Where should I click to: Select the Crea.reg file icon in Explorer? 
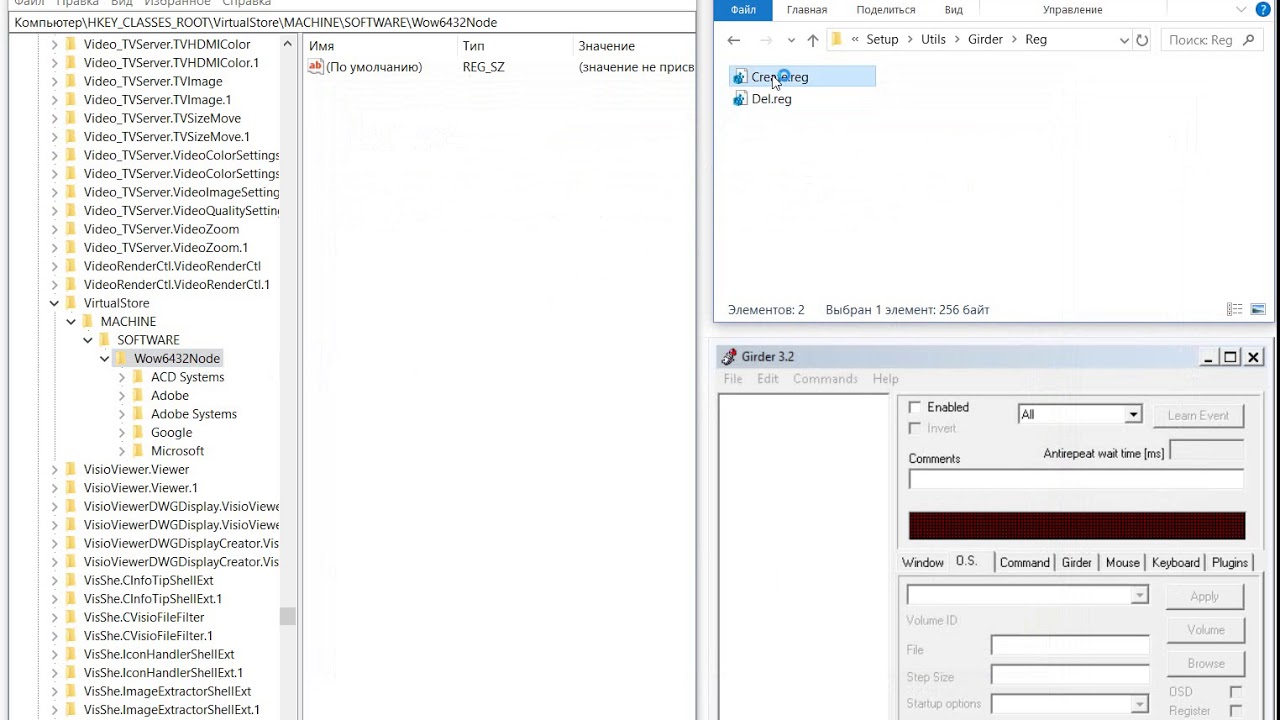[740, 77]
